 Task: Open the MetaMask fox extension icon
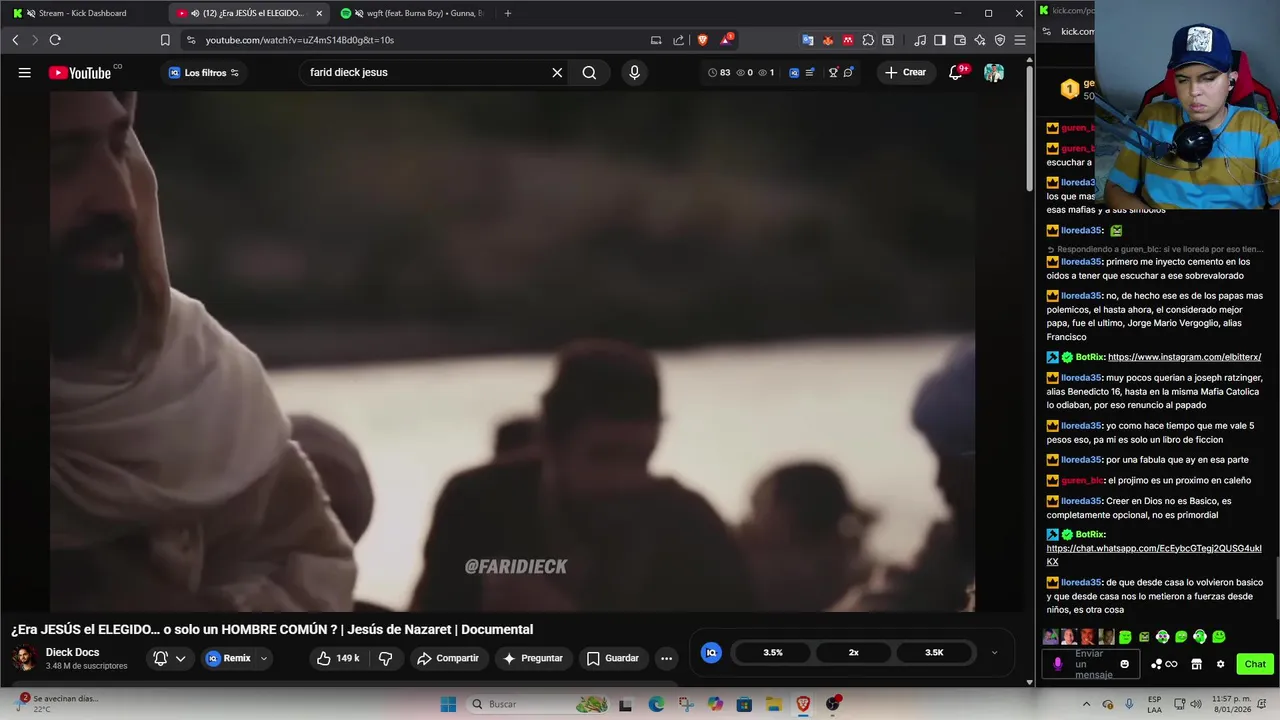tap(828, 40)
